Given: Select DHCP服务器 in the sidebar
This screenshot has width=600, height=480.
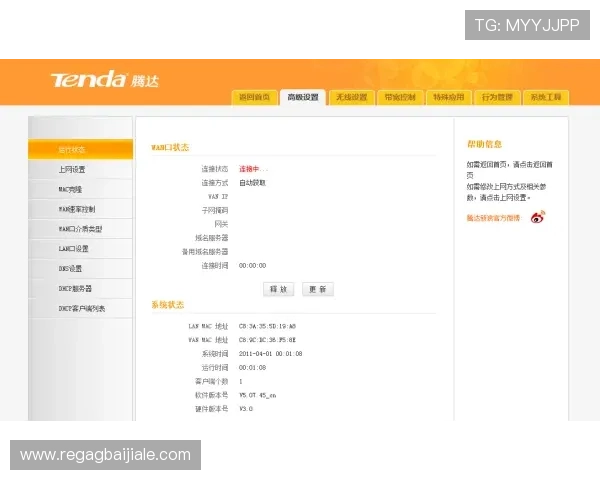Looking at the screenshot, I should pyautogui.click(x=81, y=289).
